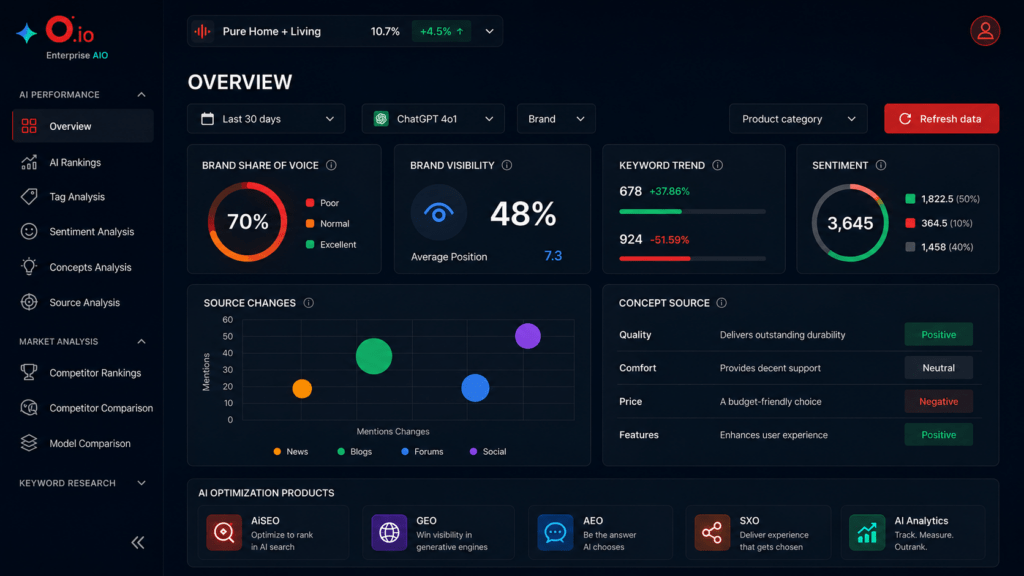This screenshot has width=1024, height=576.
Task: Click the Brand Share of Voice info icon
Action: click(x=331, y=165)
